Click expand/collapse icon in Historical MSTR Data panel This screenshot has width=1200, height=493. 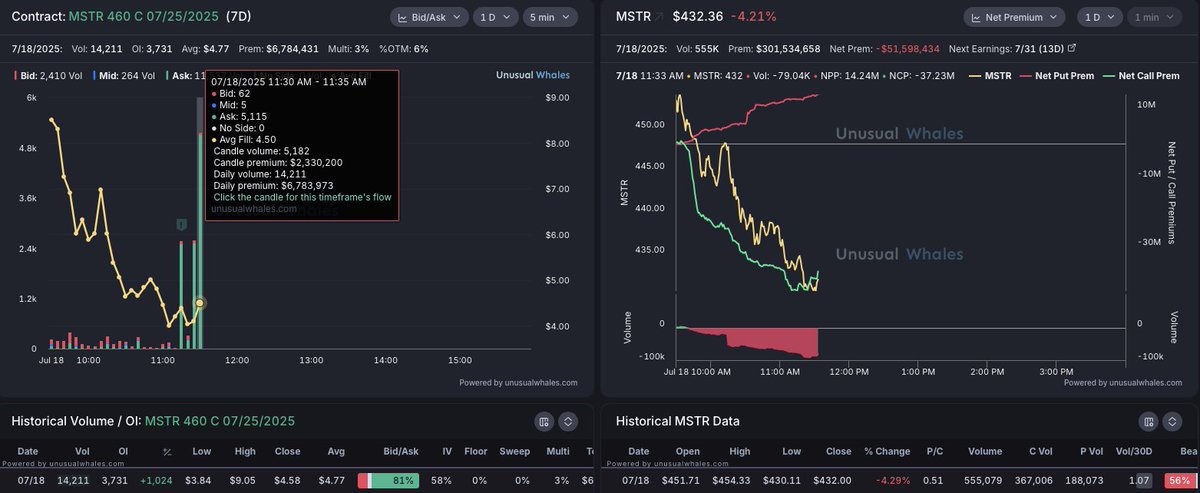tap(1174, 422)
